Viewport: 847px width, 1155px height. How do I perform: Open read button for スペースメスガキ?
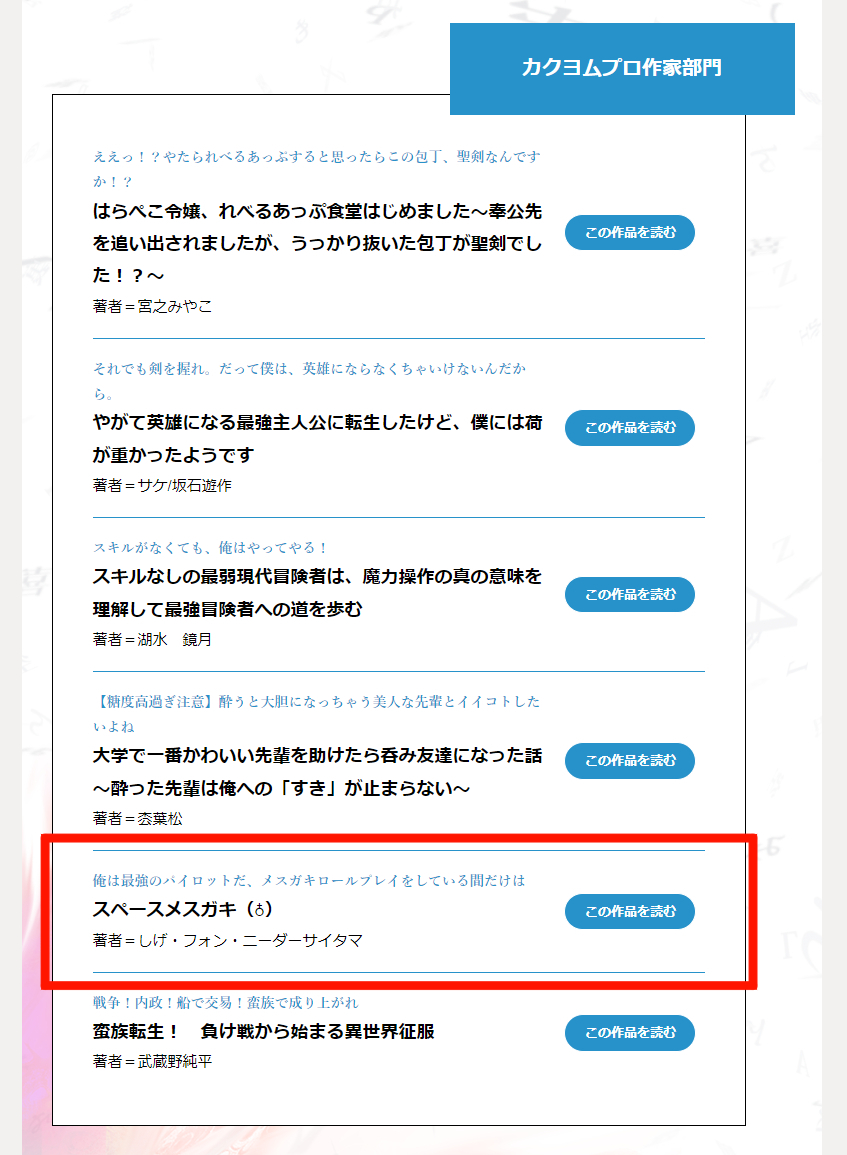click(x=630, y=911)
